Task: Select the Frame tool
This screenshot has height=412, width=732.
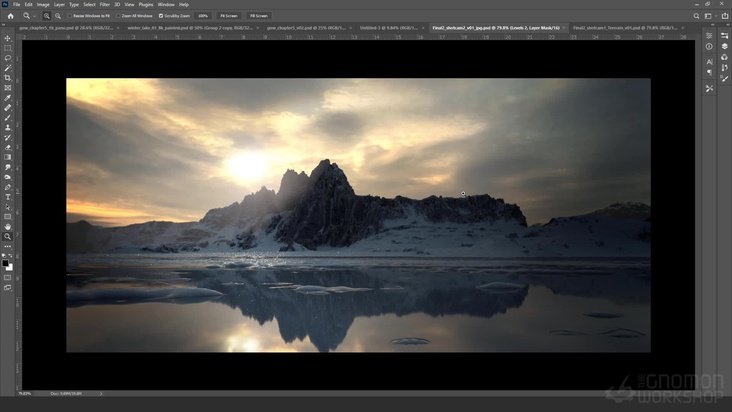Action: click(x=7, y=88)
